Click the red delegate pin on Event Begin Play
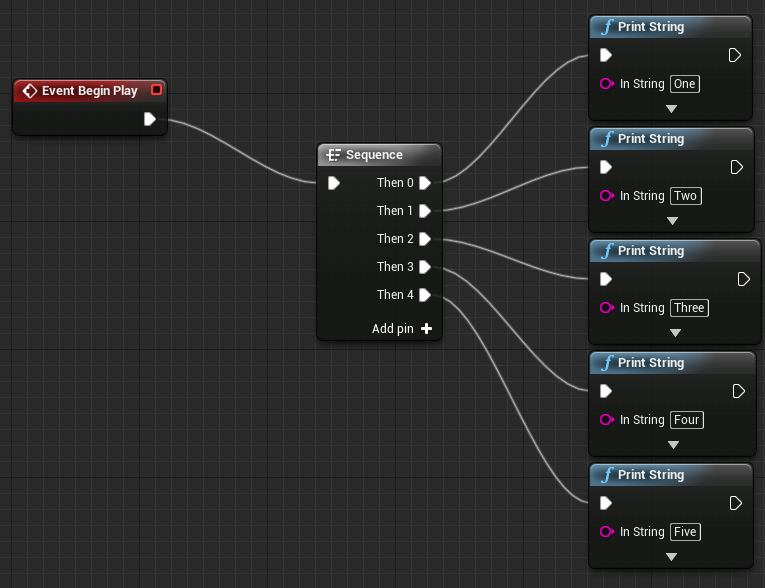 tap(156, 90)
